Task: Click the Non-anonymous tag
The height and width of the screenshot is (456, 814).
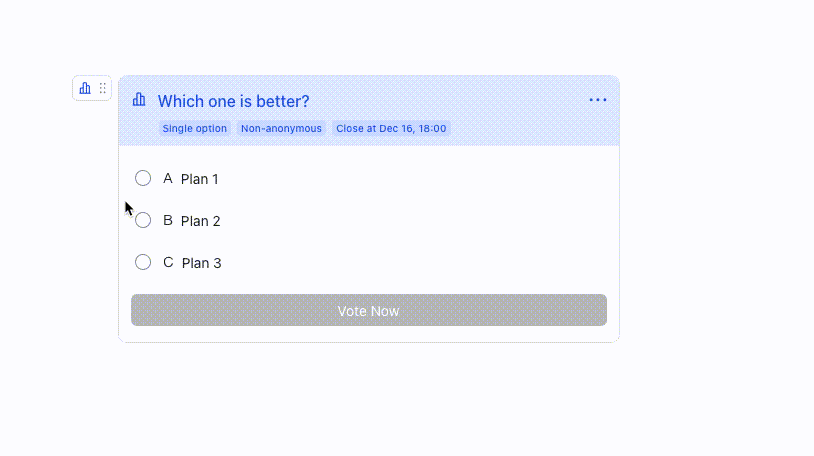Action: coord(281,128)
